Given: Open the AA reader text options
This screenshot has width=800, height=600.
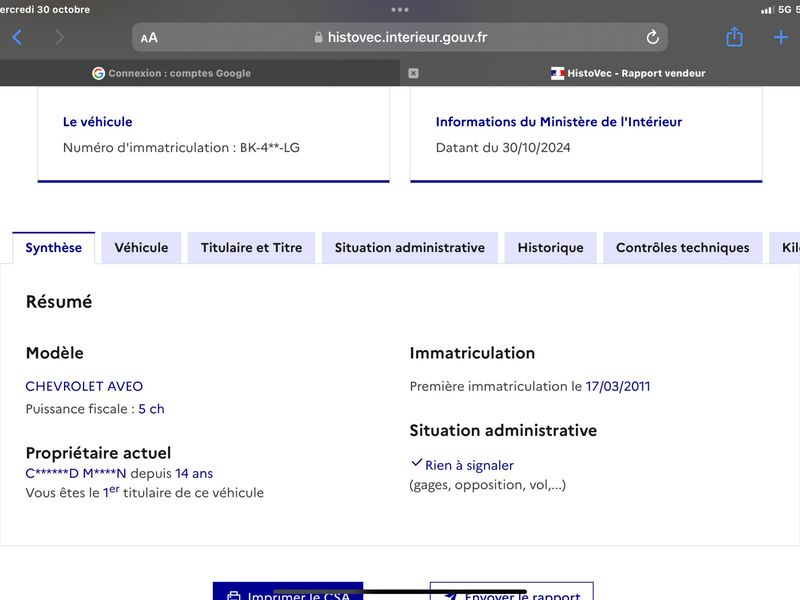Looking at the screenshot, I should (149, 38).
